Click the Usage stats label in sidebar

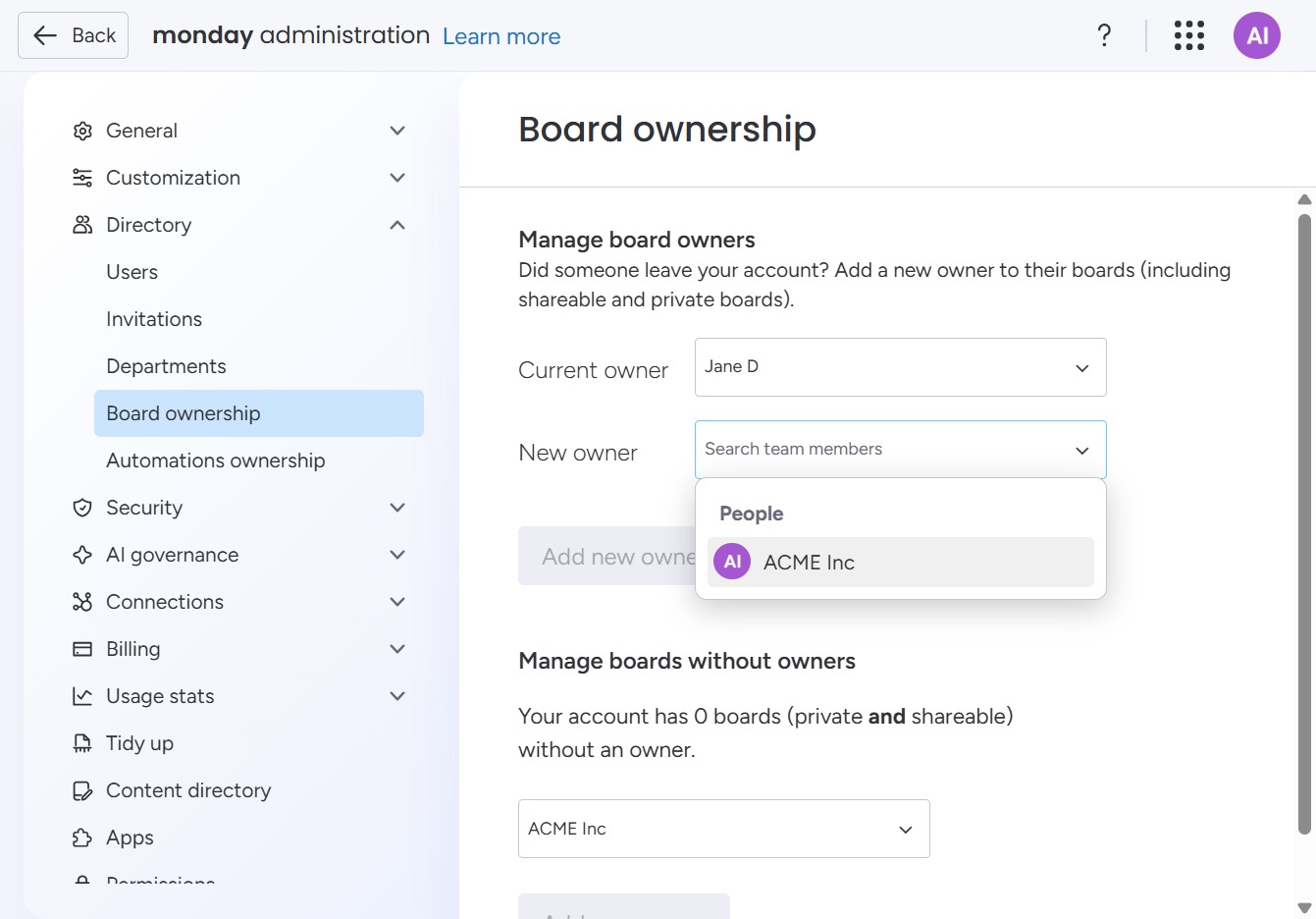click(x=160, y=696)
